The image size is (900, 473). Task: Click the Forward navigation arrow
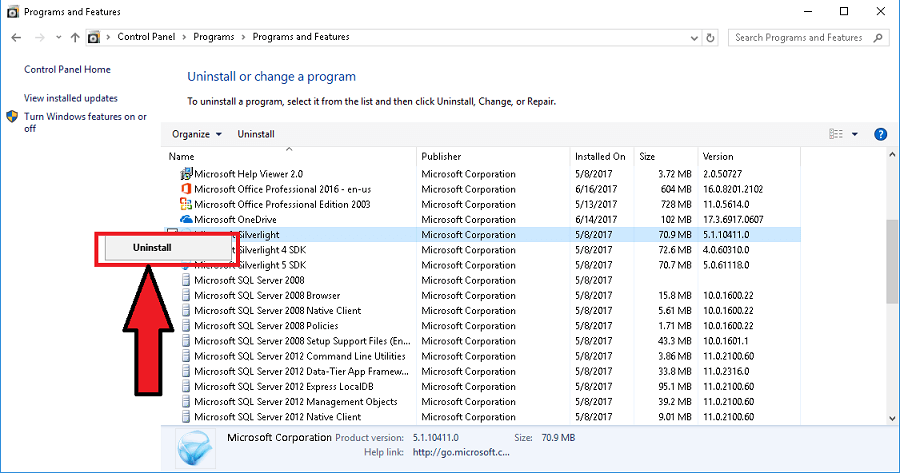coord(40,37)
